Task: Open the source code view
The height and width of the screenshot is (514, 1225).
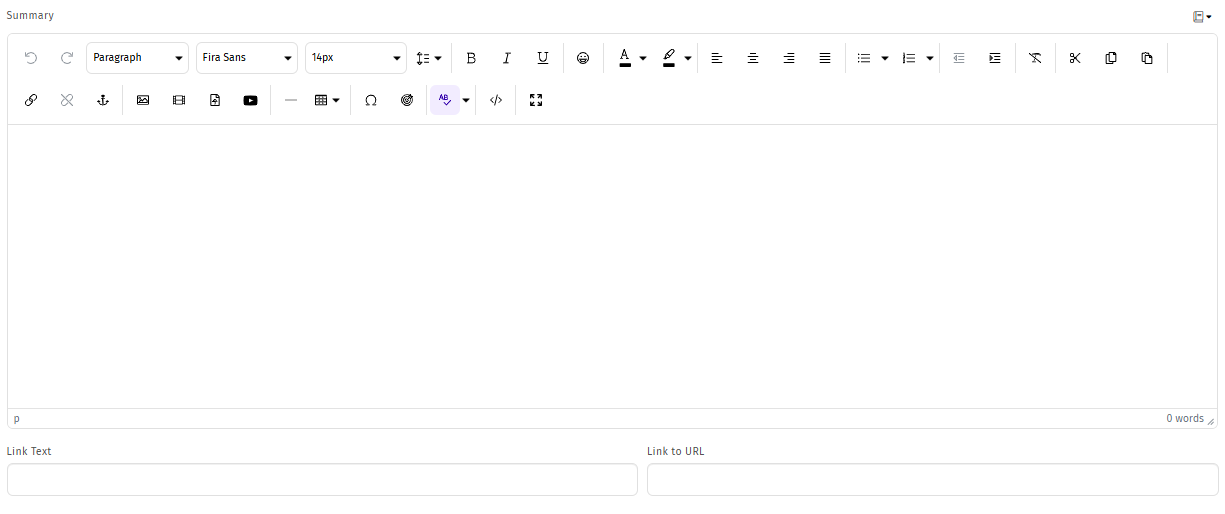Action: click(496, 100)
